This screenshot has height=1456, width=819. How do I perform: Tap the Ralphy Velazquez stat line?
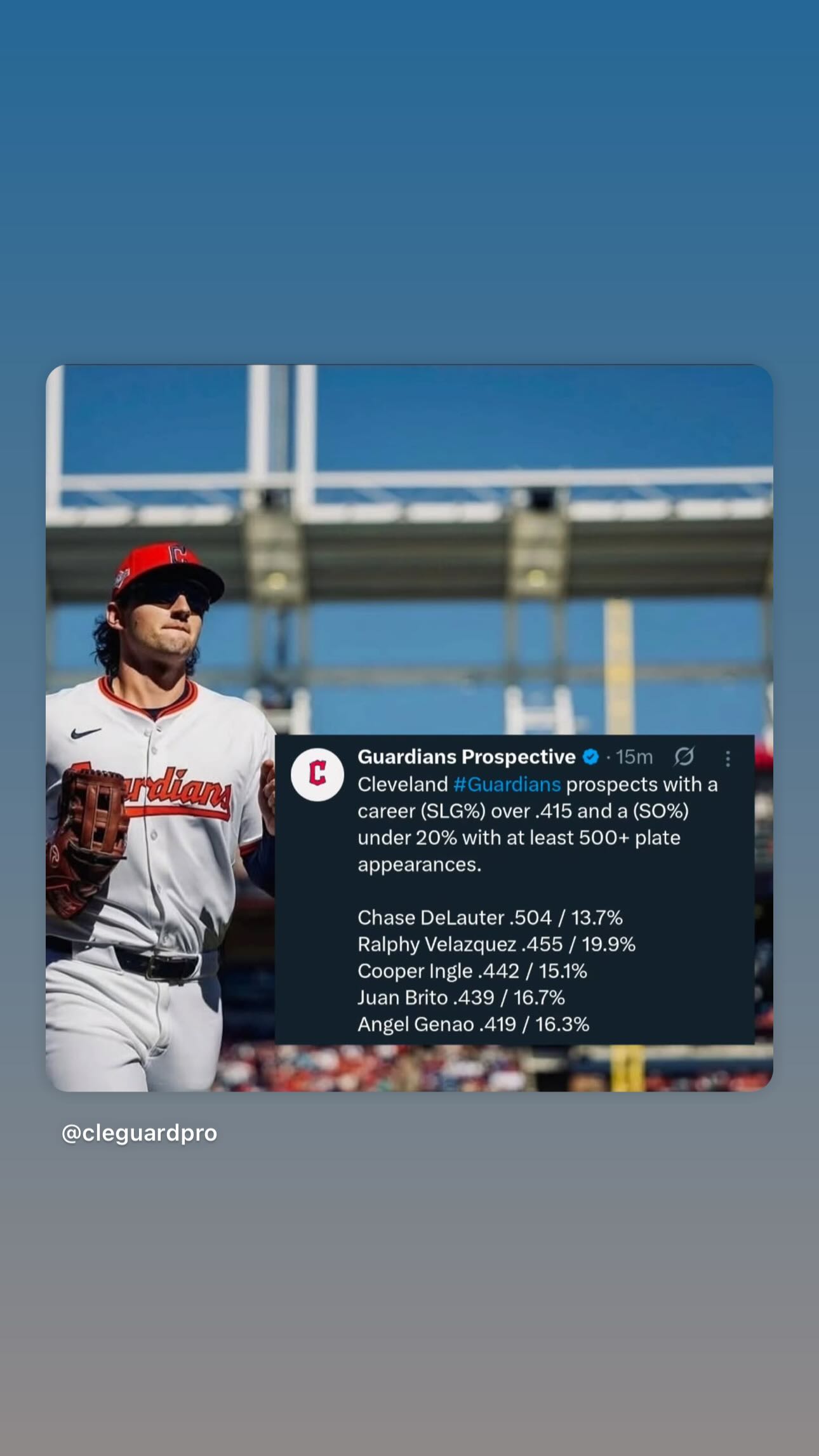496,944
